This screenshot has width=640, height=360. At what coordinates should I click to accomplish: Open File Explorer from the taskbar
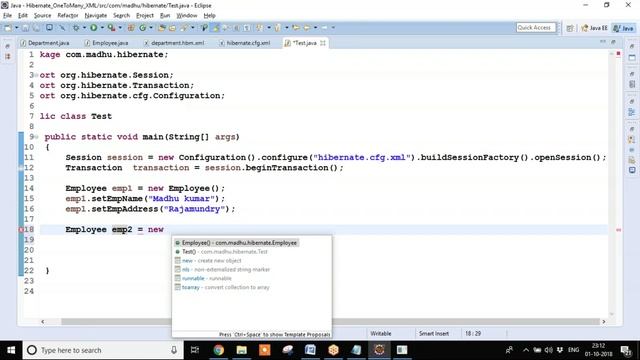[242, 350]
